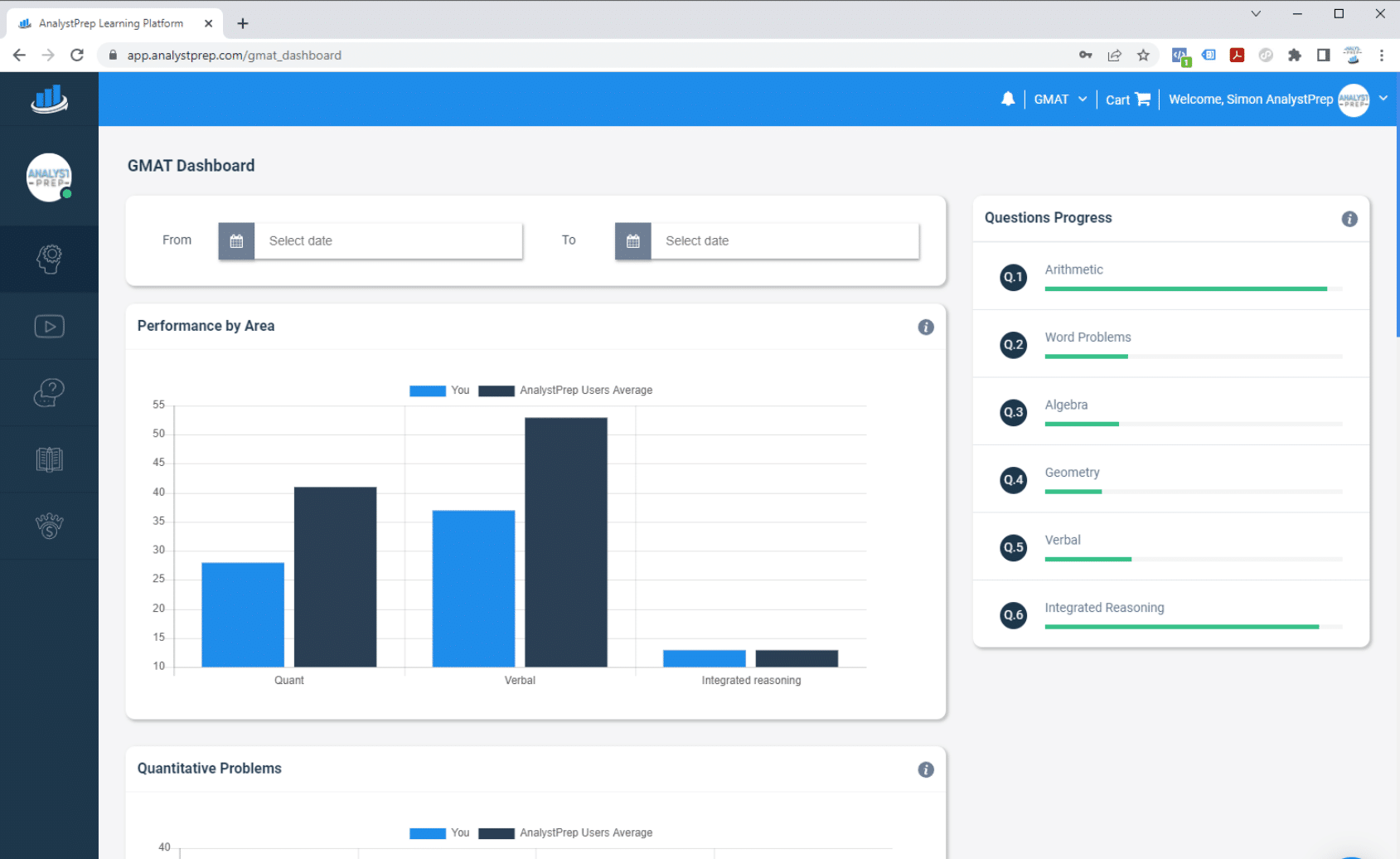The width and height of the screenshot is (1400, 859).
Task: Click the notification bell icon
Action: click(1007, 99)
